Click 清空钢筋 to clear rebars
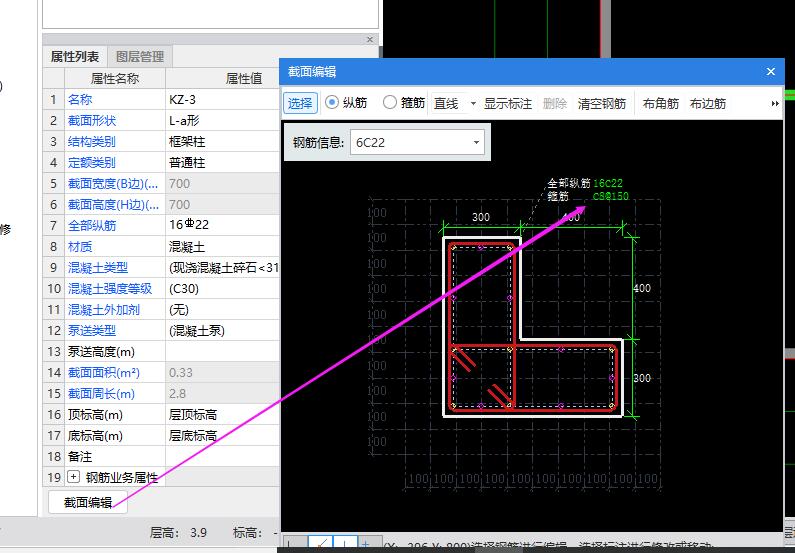Viewport: 795px width, 553px height. (x=602, y=103)
